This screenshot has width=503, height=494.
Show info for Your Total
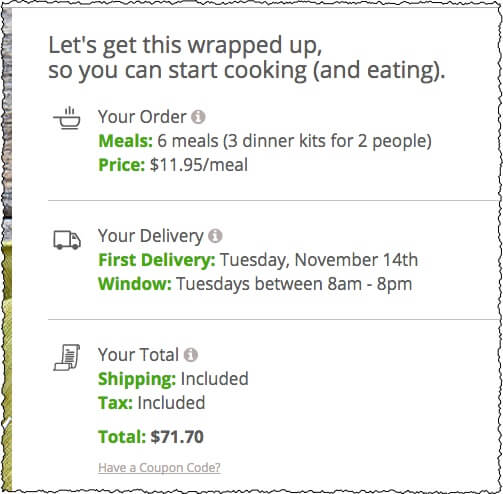[191, 355]
